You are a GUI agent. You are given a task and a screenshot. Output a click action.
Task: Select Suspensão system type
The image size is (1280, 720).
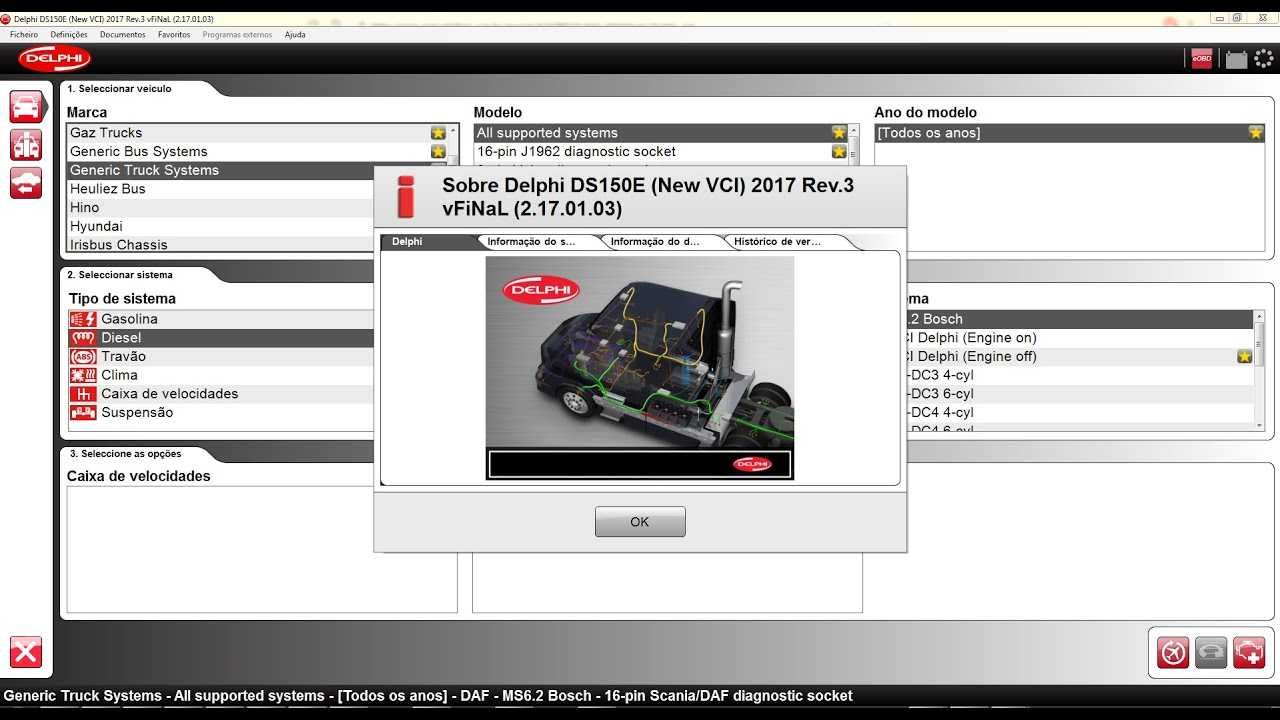click(x=221, y=412)
